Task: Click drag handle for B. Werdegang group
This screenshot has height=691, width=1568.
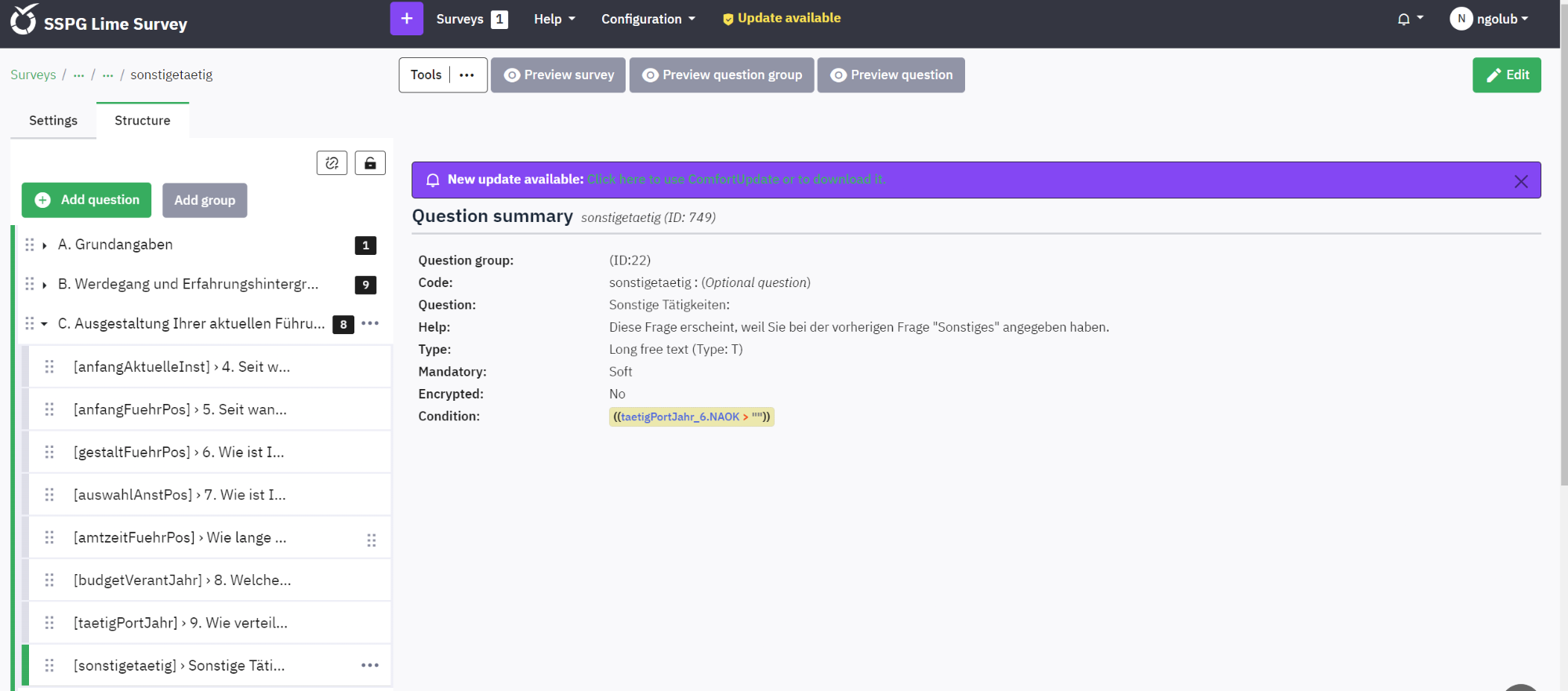Action: [29, 284]
